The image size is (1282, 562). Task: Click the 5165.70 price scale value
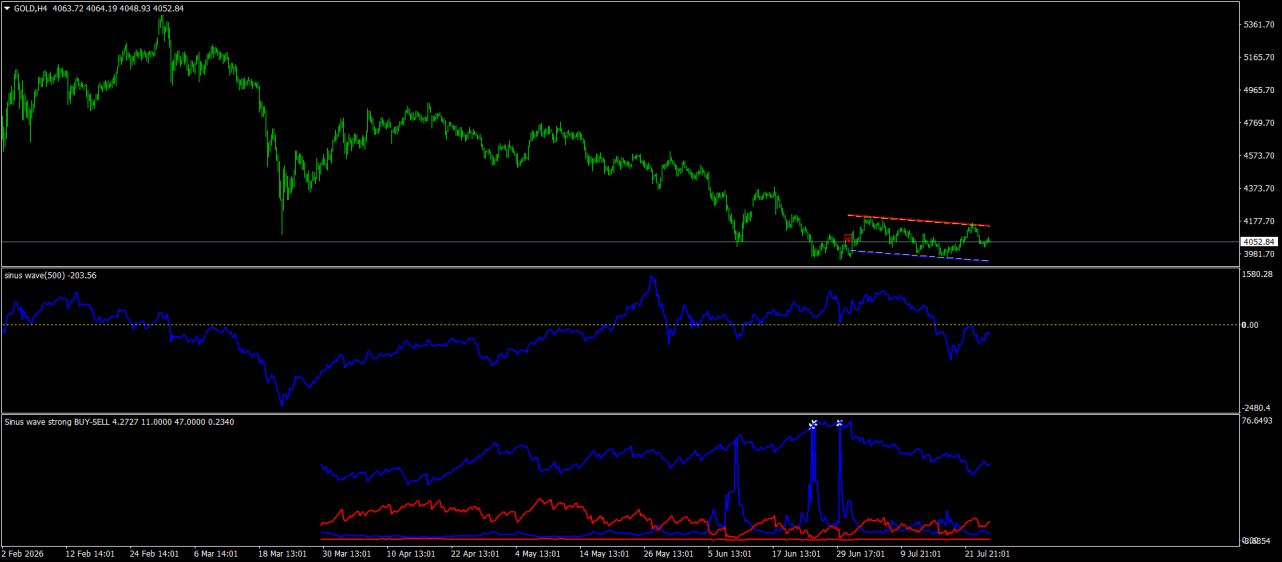coord(1258,57)
